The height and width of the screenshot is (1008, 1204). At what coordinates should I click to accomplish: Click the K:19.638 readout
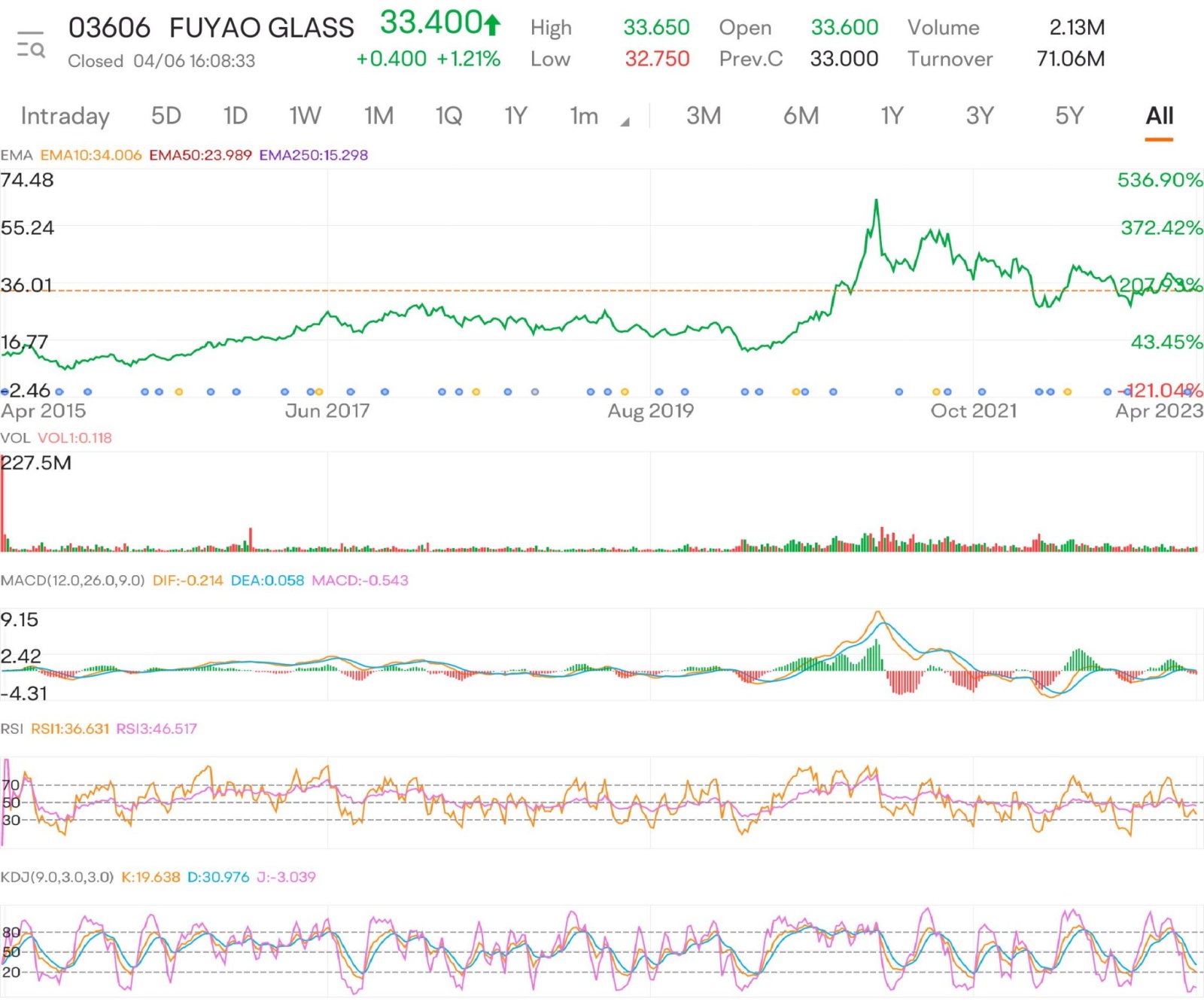point(150,877)
